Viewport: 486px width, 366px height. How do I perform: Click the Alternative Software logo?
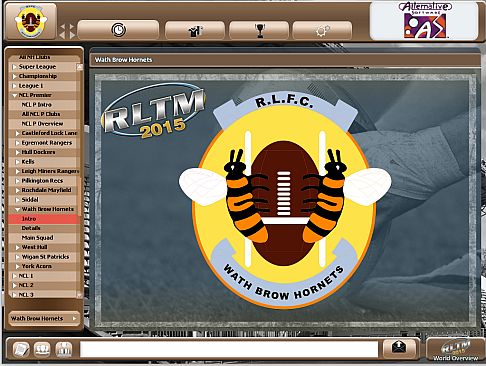tap(425, 20)
